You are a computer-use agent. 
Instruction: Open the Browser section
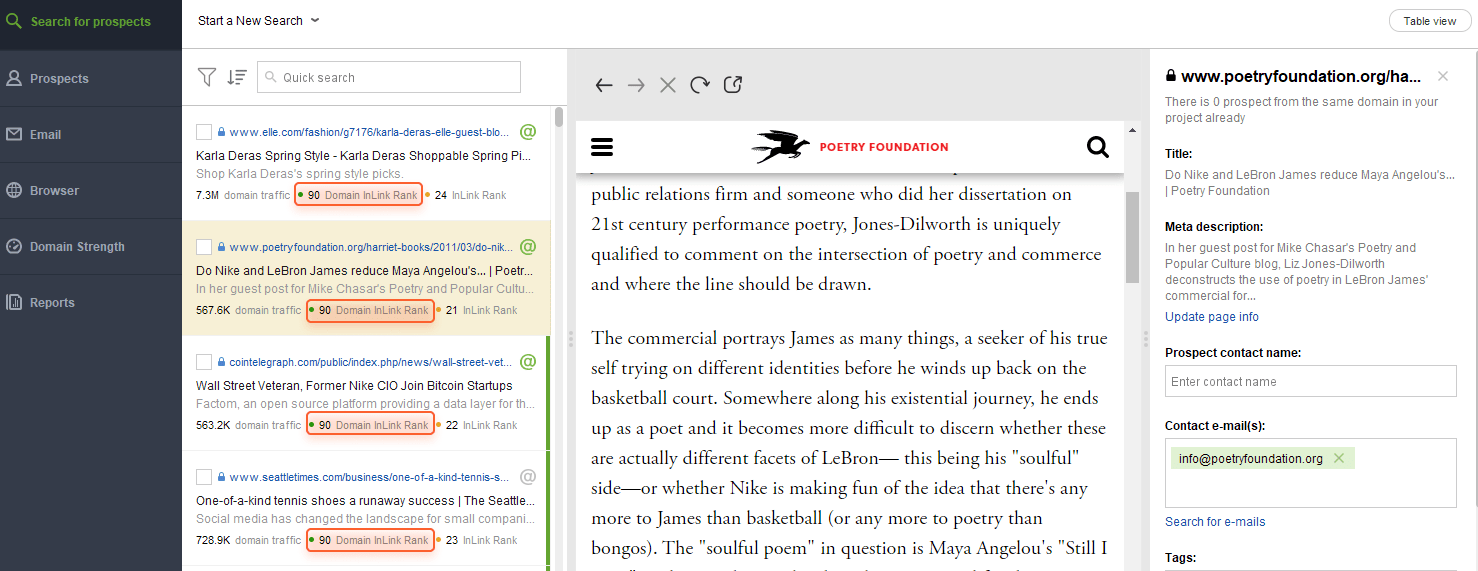91,190
